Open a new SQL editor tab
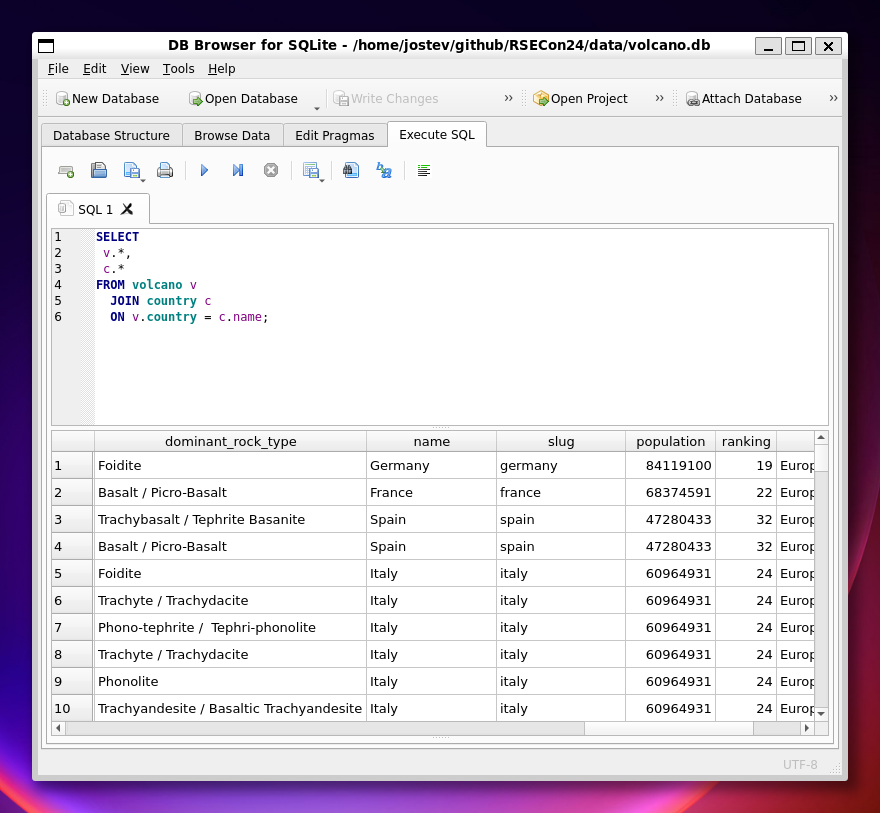This screenshot has height=813, width=880. (66, 171)
